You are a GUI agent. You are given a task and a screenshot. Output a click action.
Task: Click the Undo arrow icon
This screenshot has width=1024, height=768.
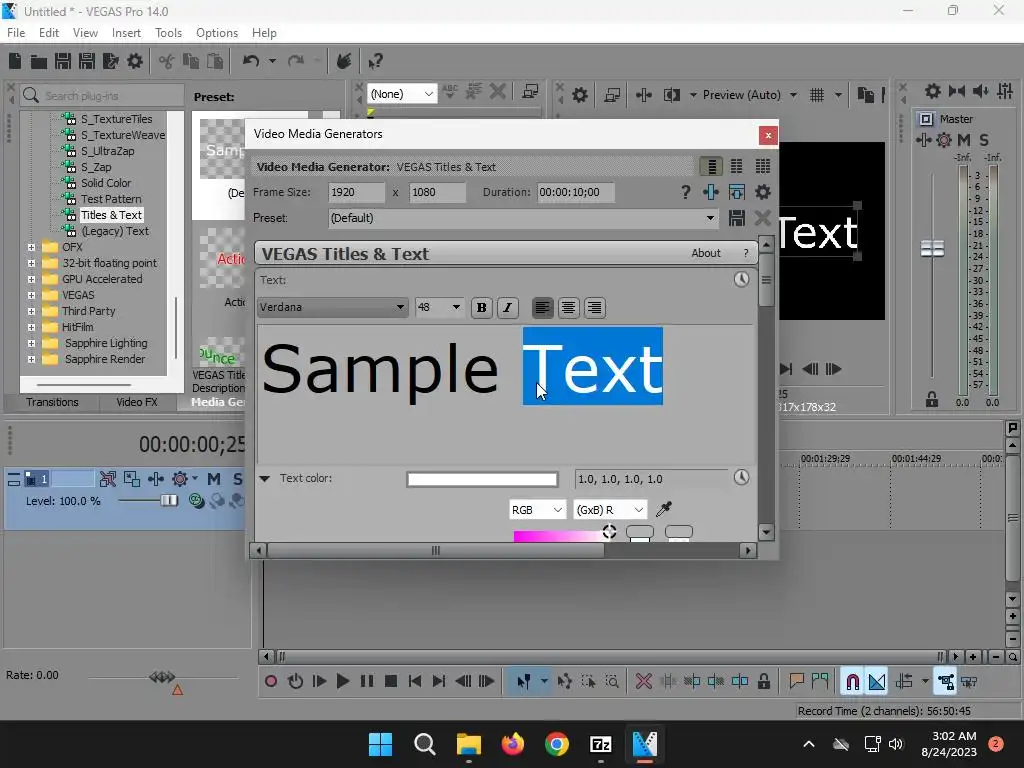251,61
